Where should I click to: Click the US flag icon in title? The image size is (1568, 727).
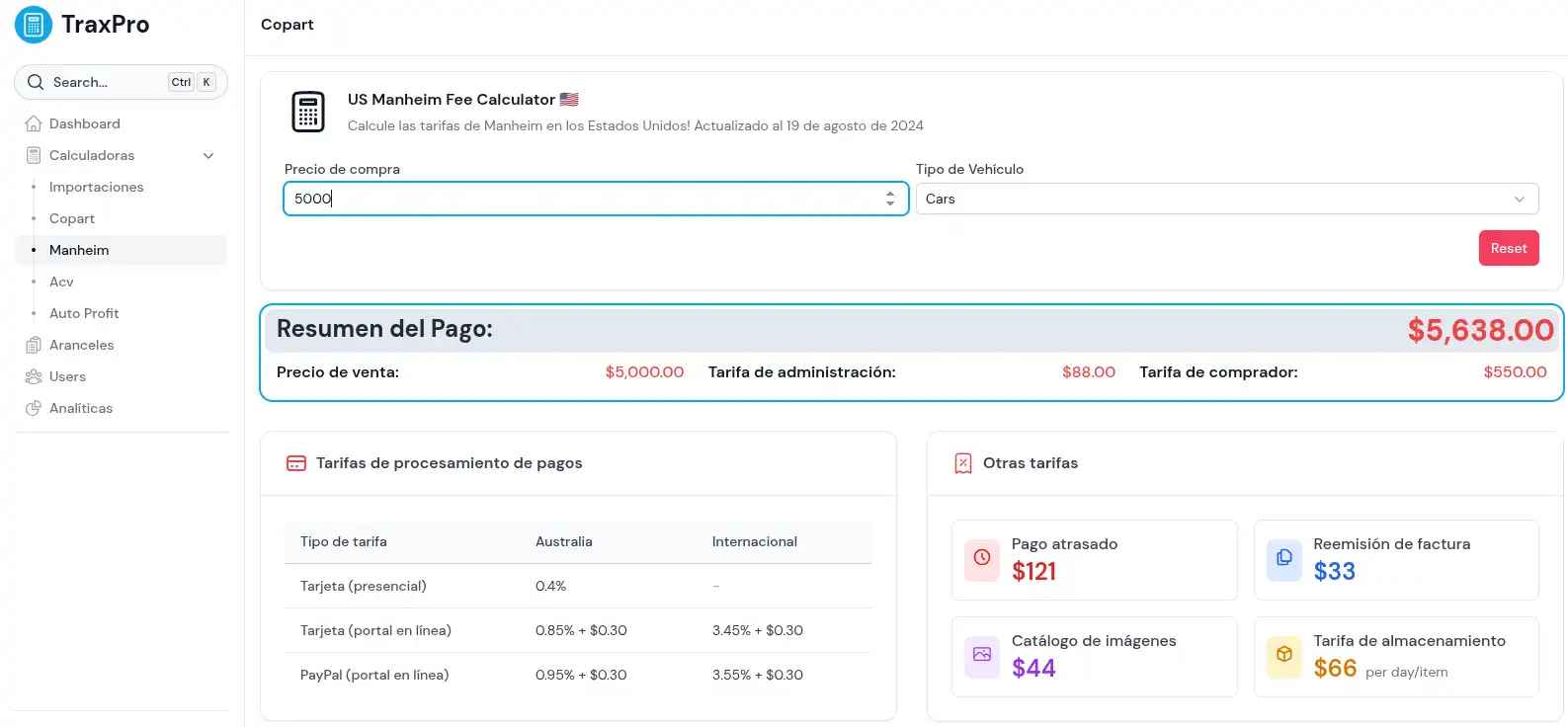569,99
